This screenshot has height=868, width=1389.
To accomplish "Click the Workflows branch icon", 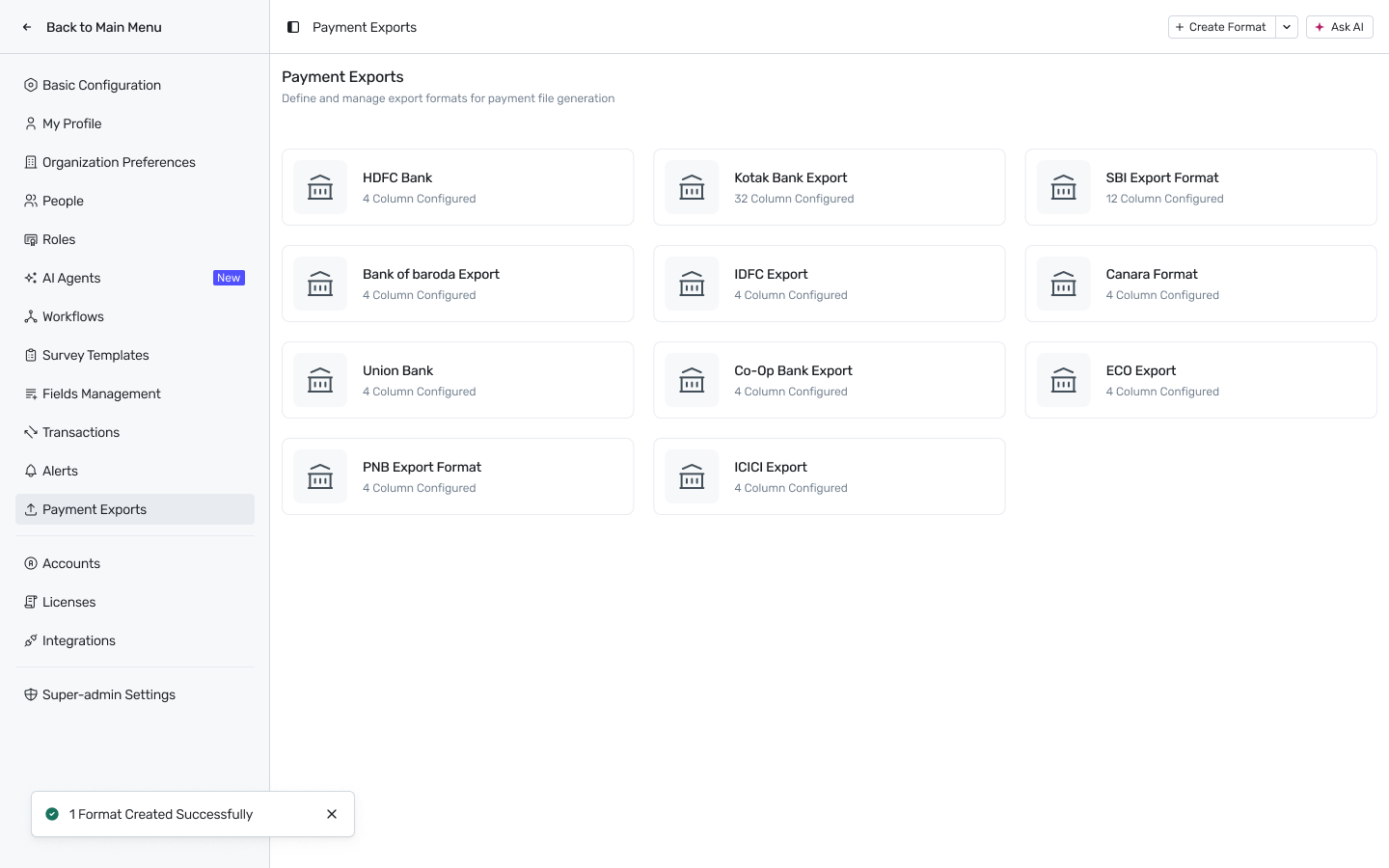I will click(31, 316).
